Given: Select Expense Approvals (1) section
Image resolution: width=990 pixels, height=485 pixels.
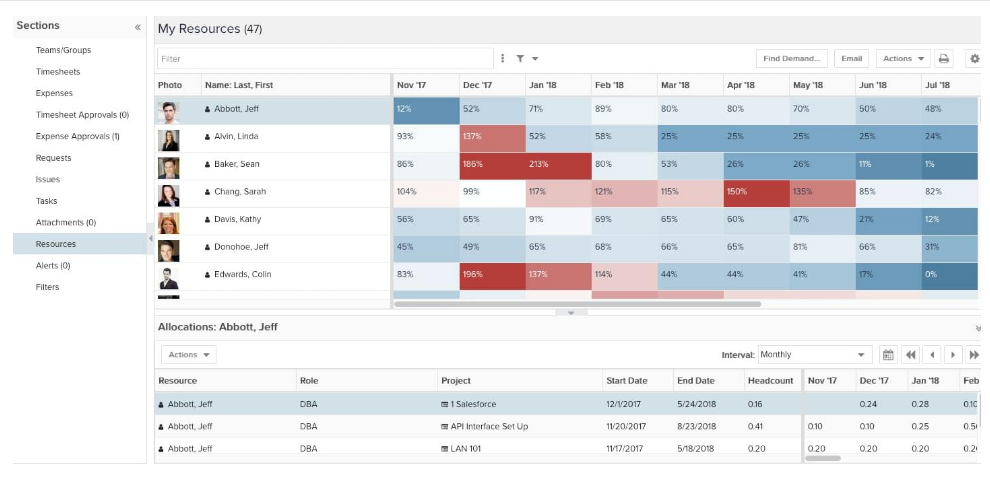Looking at the screenshot, I should (77, 136).
